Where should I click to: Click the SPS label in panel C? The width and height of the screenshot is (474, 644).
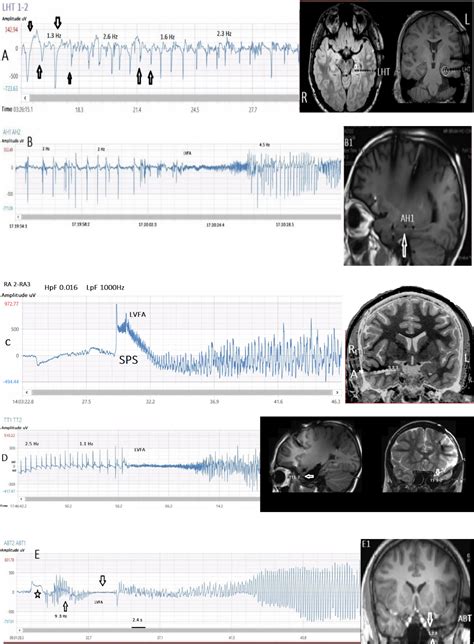click(x=129, y=360)
